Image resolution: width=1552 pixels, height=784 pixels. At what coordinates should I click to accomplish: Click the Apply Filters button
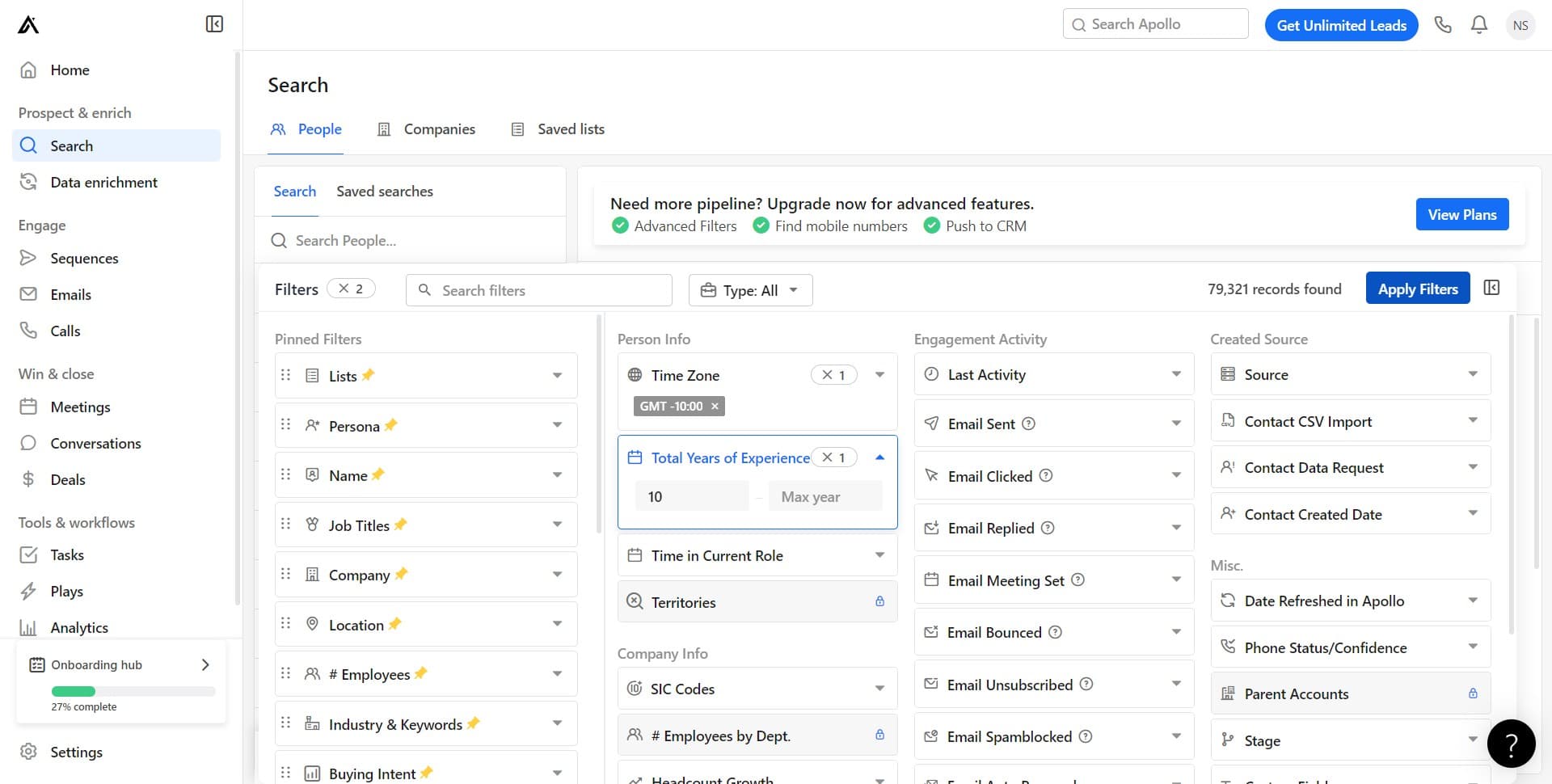click(x=1417, y=289)
